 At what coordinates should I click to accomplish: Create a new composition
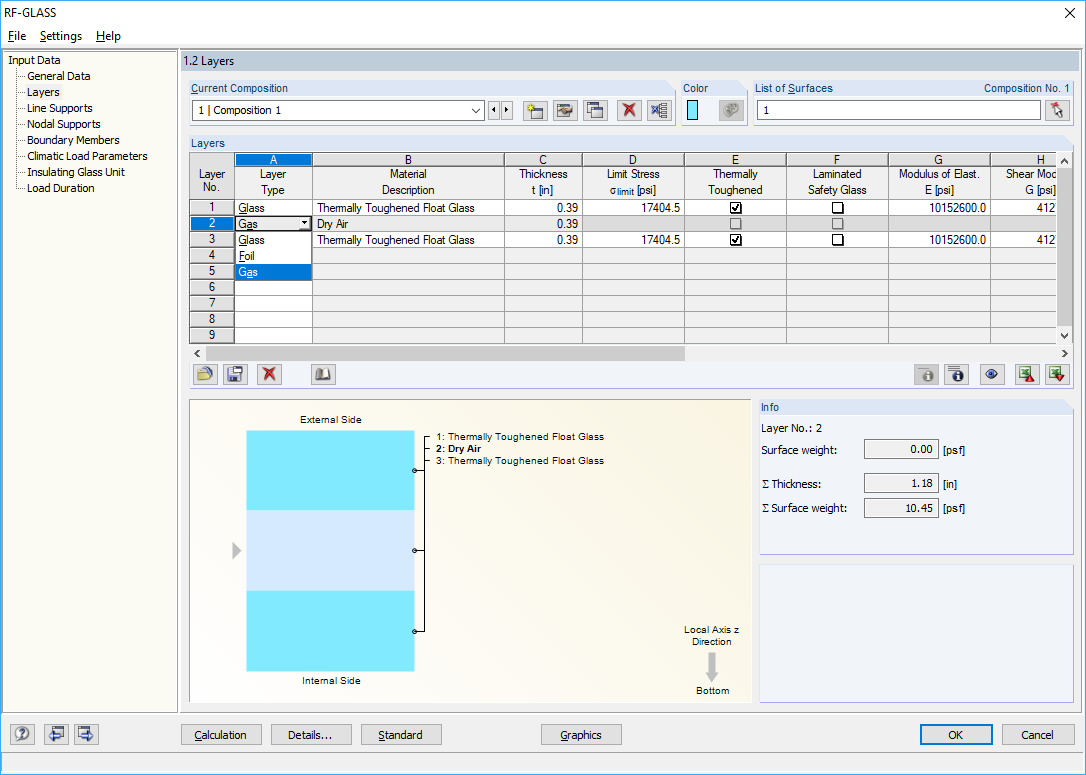point(535,110)
